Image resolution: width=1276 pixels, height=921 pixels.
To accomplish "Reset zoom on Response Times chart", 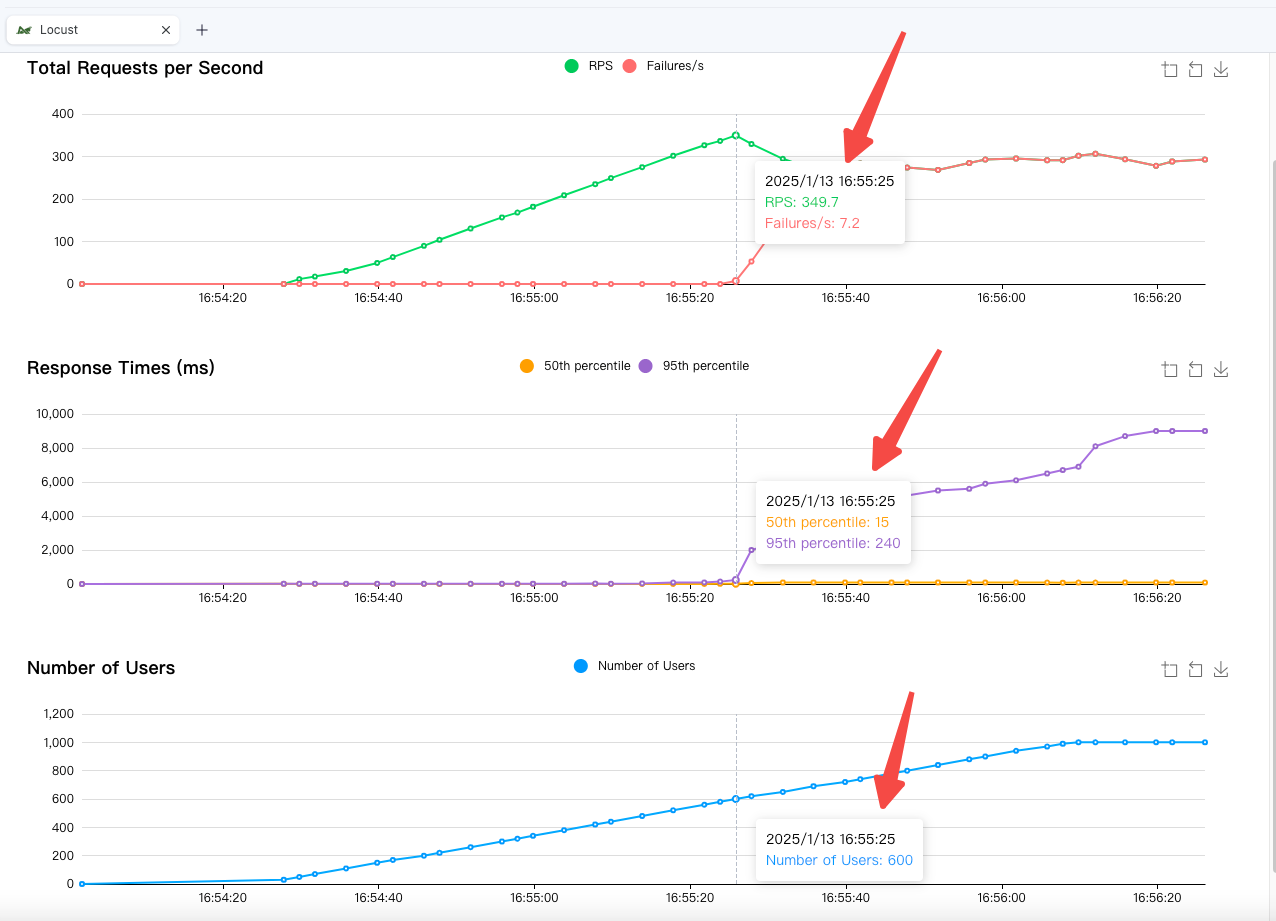I will tap(1195, 370).
